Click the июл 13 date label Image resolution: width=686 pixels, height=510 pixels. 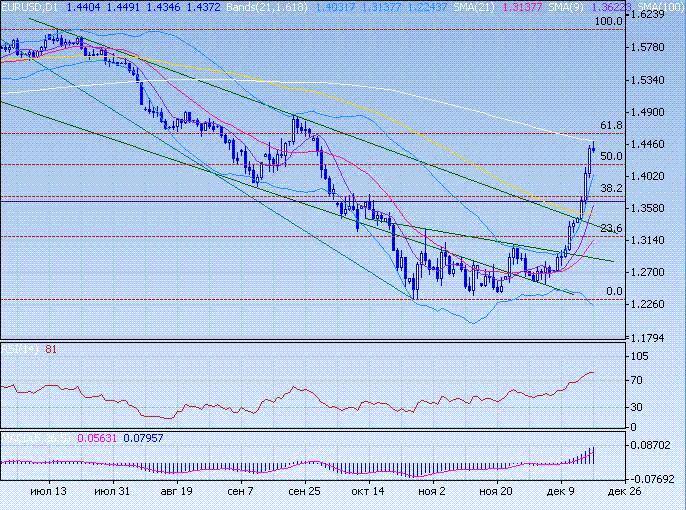(x=49, y=492)
